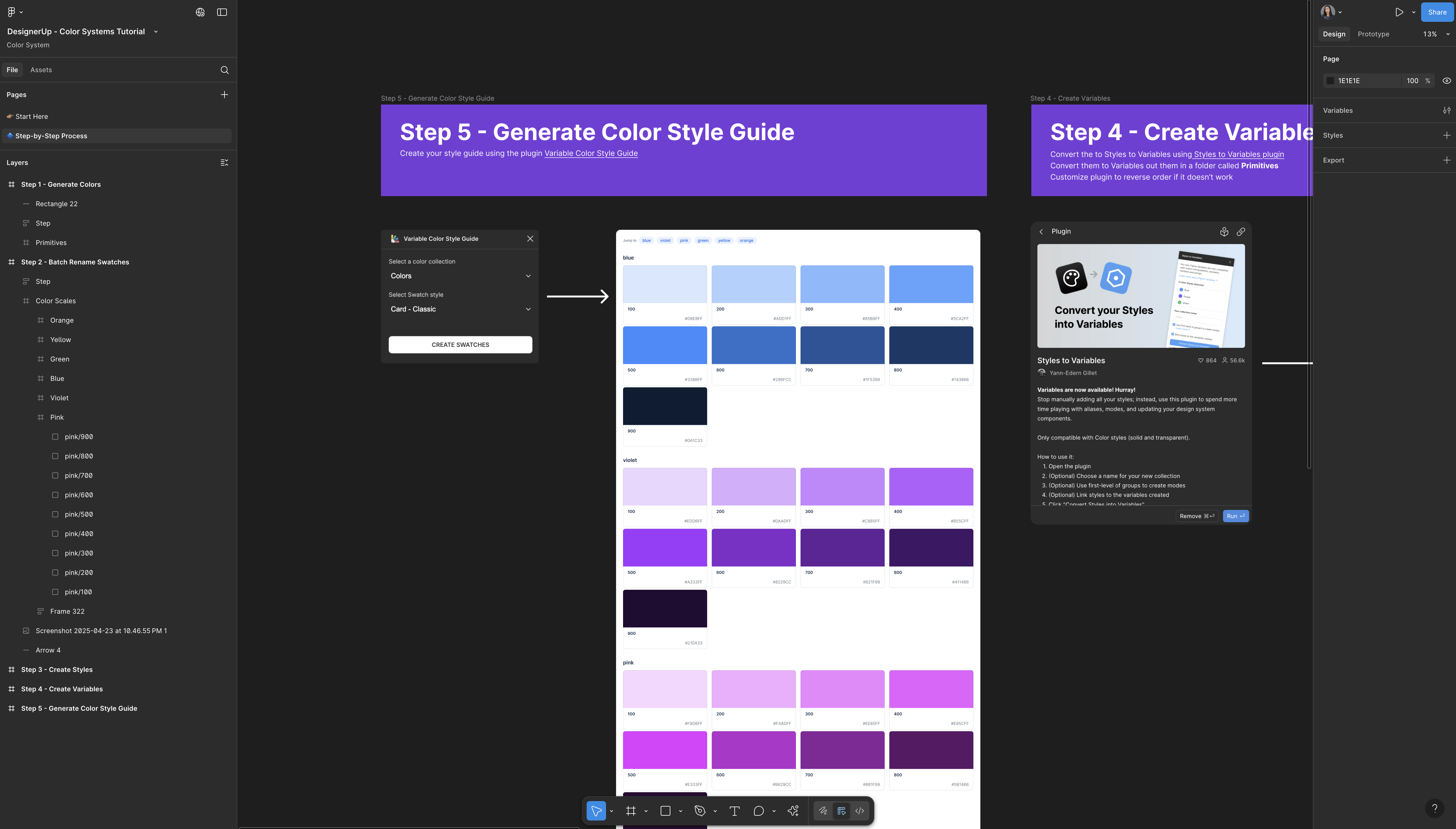Click the user avatar in header
The image size is (1456, 829).
[1328, 12]
